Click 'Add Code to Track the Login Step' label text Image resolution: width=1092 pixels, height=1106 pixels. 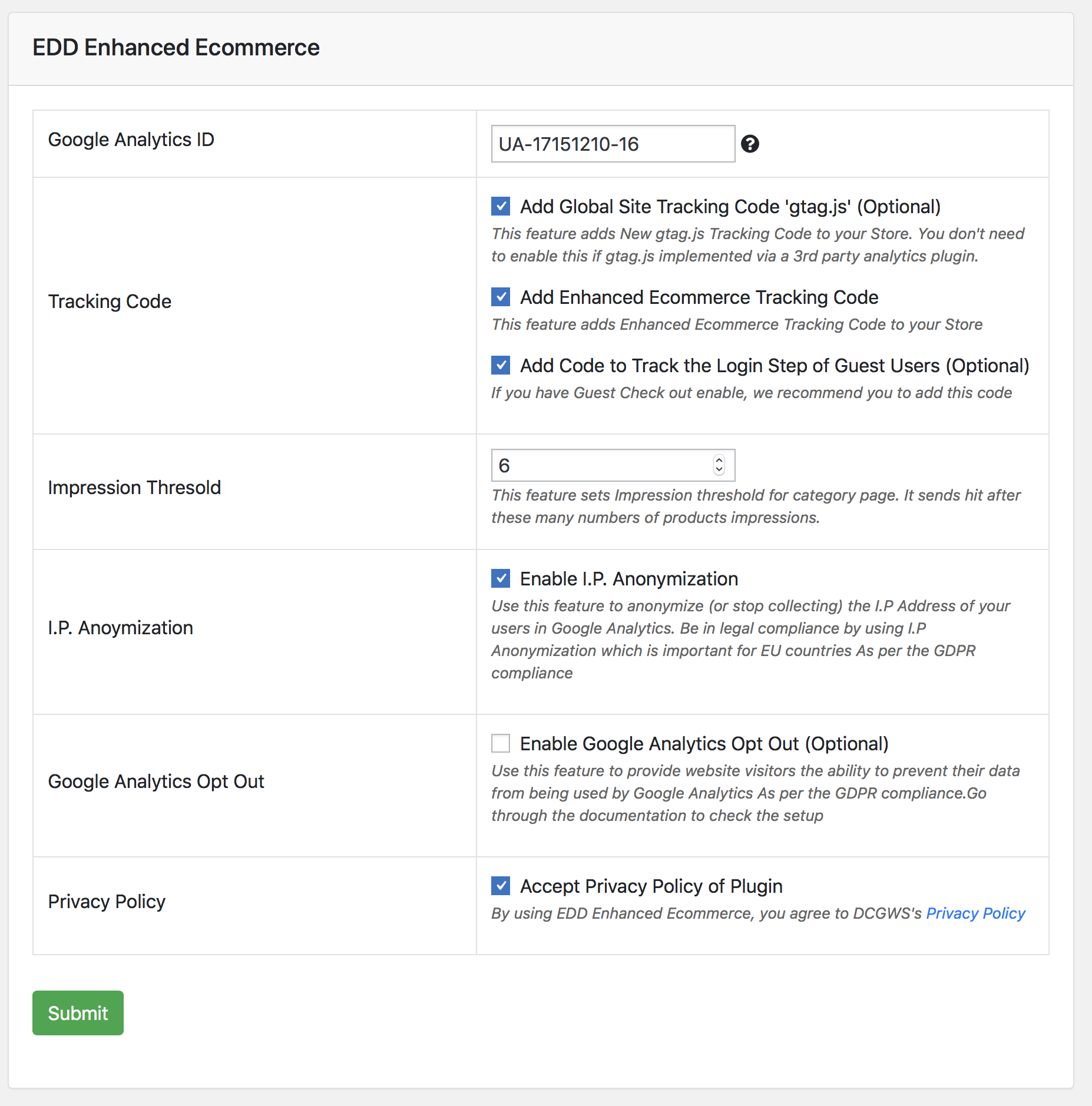click(775, 366)
